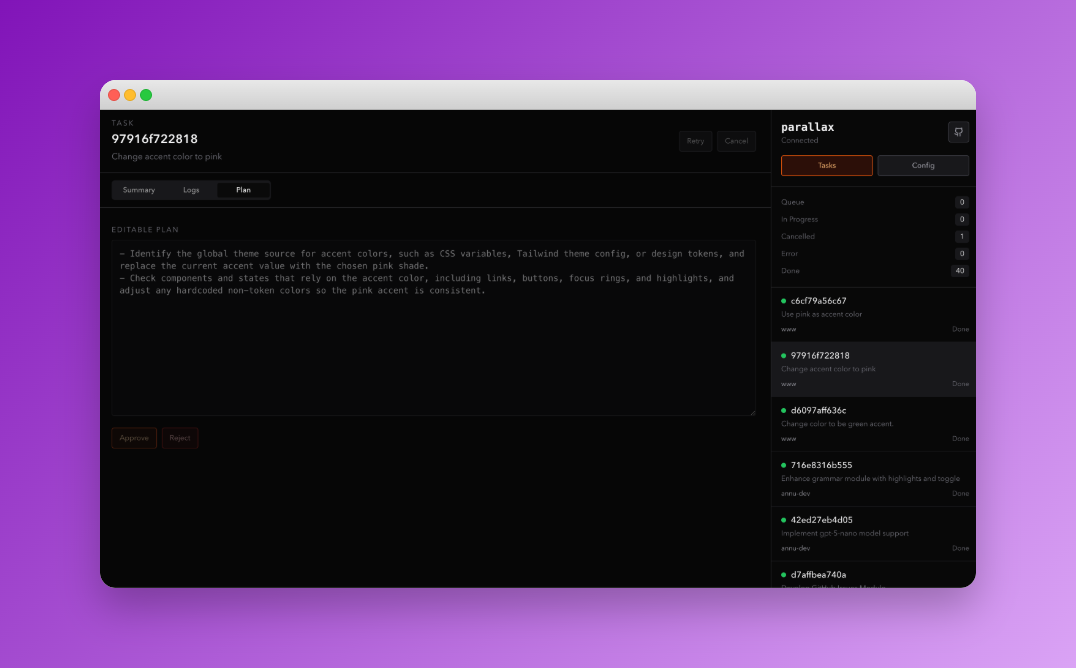Switch to the Tasks tab
This screenshot has width=1076, height=668.
pos(826,165)
